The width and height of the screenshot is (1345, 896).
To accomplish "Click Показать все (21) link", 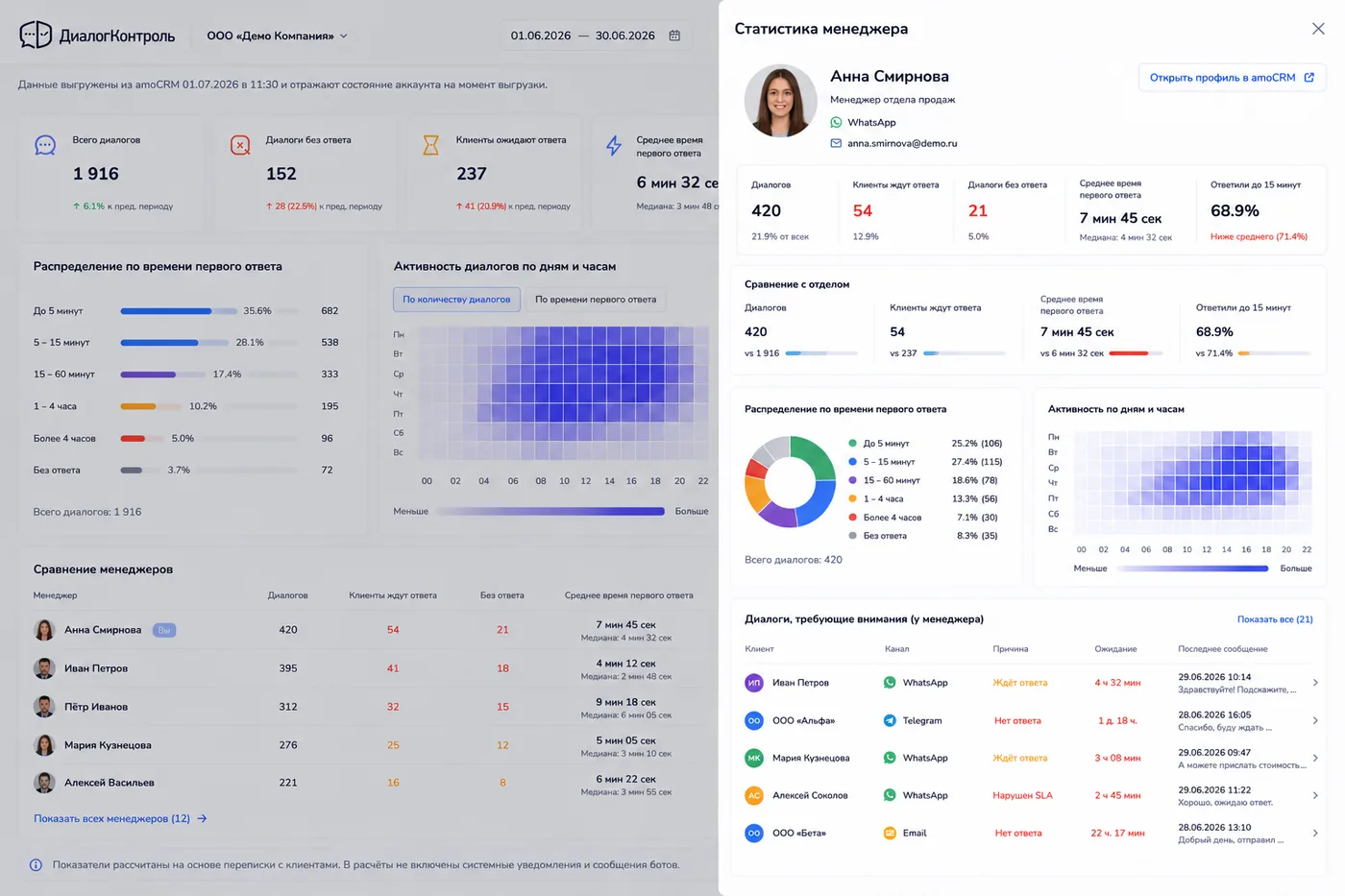I will click(x=1275, y=619).
